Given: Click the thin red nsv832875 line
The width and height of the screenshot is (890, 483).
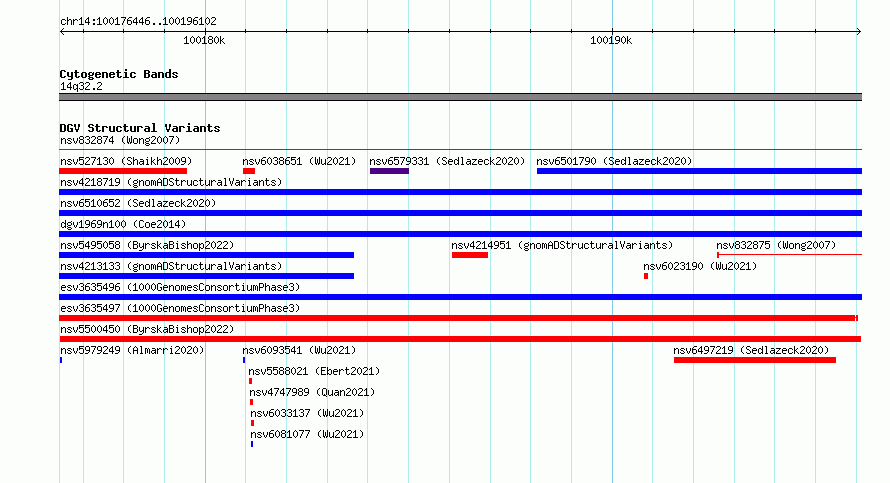Looking at the screenshot, I should click(790, 255).
